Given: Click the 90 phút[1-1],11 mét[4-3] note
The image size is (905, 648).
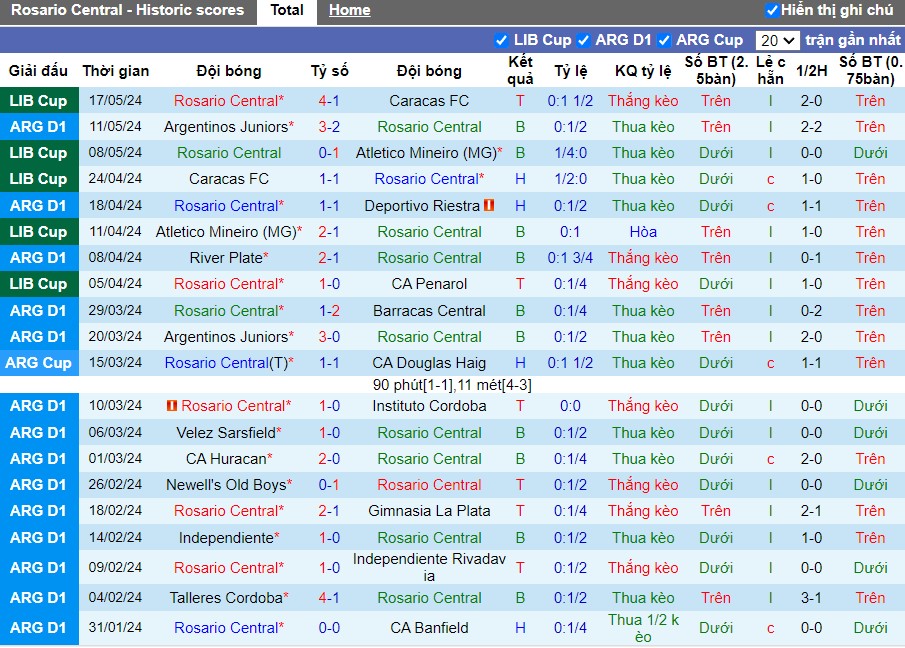Looking at the screenshot, I should [452, 385].
